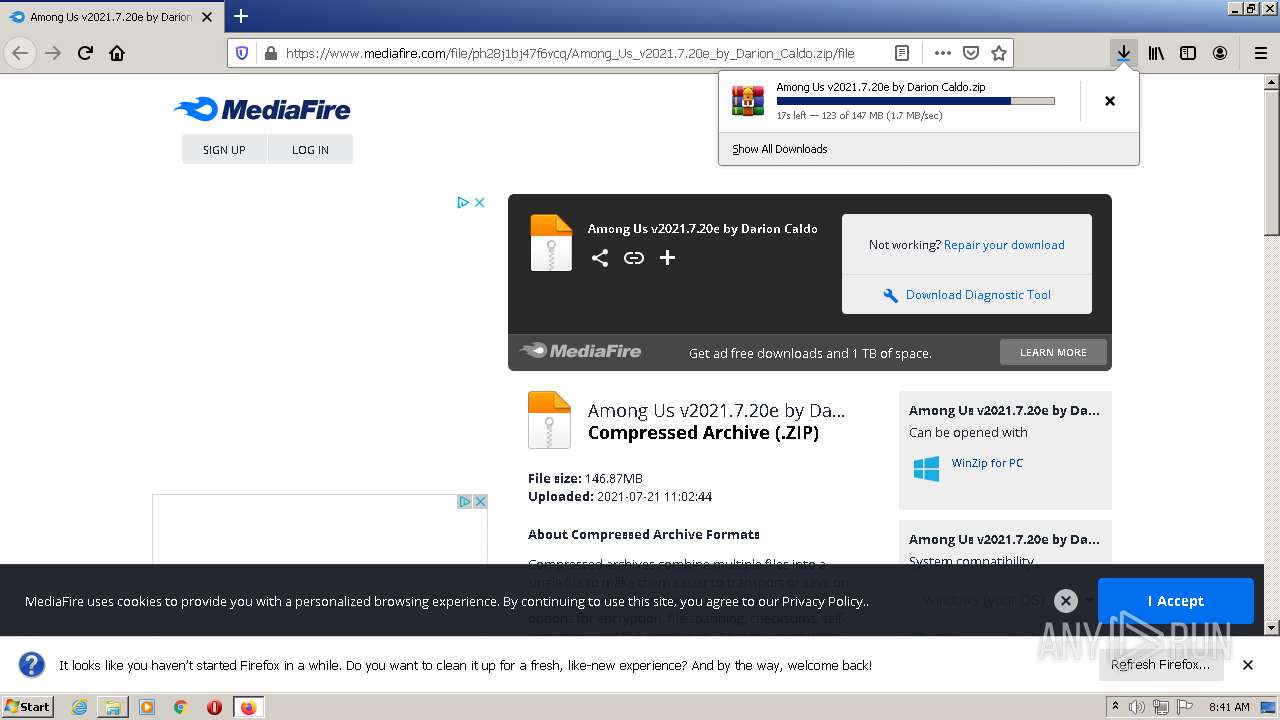
Task: Click Repair your download link
Action: coord(1004,245)
